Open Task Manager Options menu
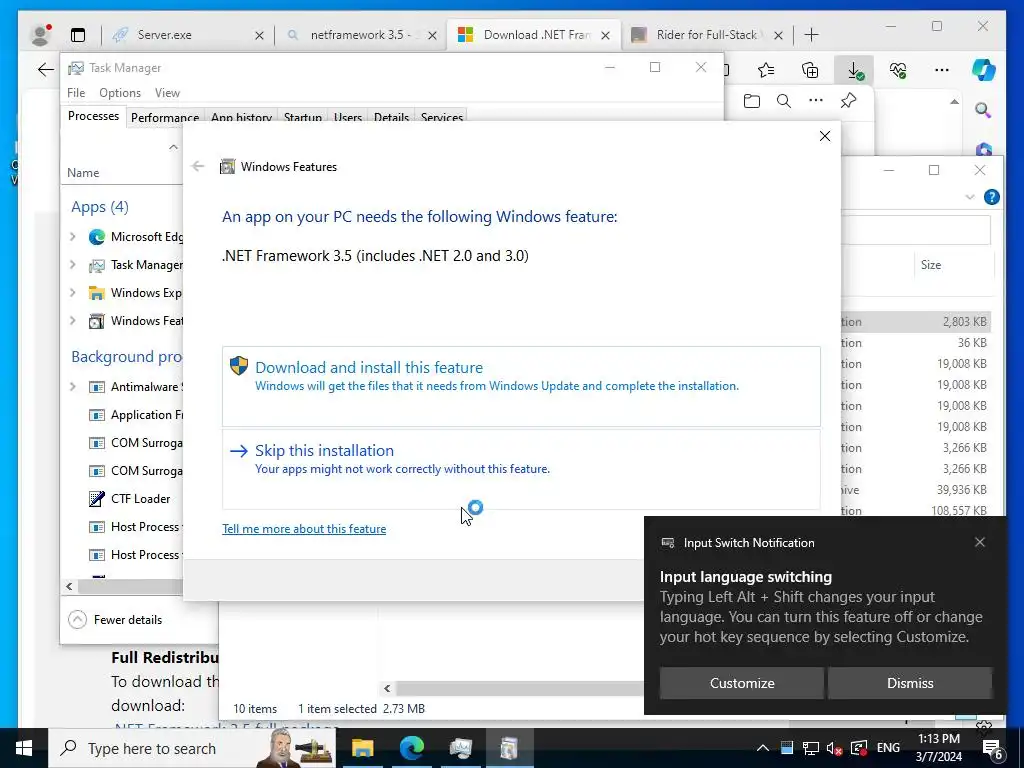This screenshot has width=1024, height=768. click(x=120, y=93)
